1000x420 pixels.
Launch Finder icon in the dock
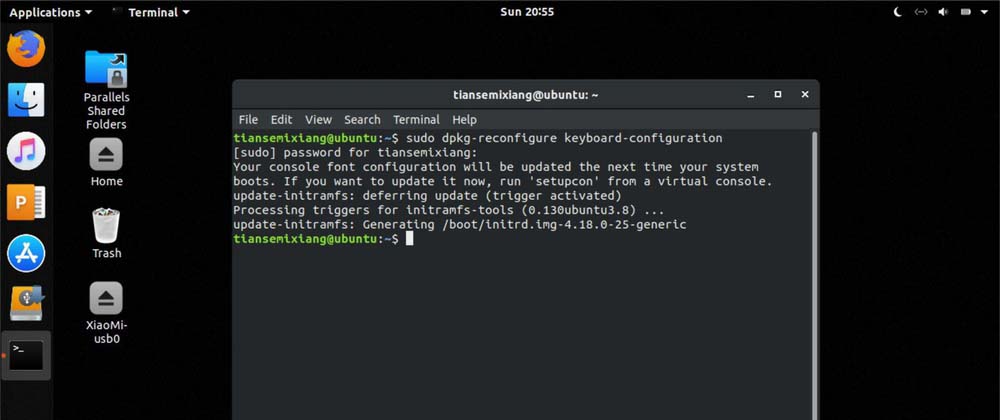click(x=26, y=99)
